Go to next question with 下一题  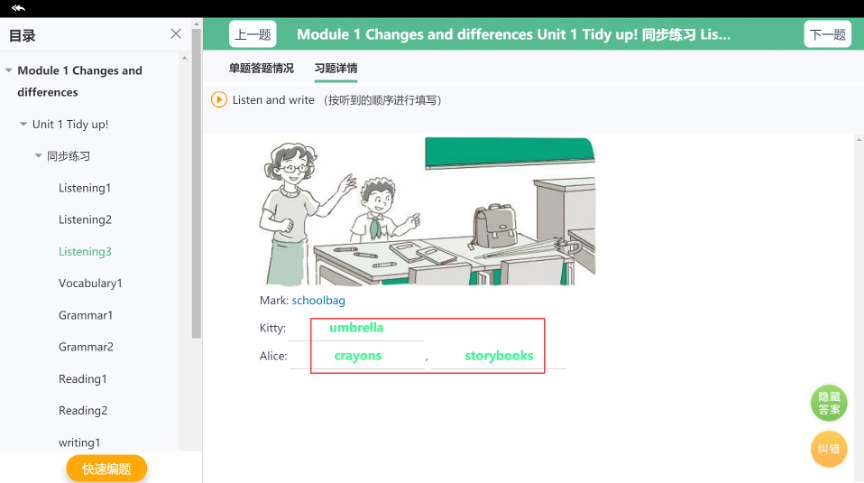pos(827,35)
